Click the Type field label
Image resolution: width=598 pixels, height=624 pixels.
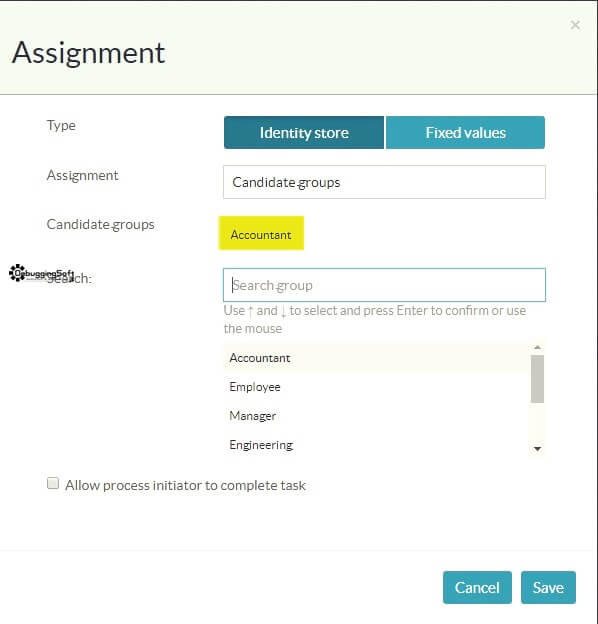click(x=61, y=126)
